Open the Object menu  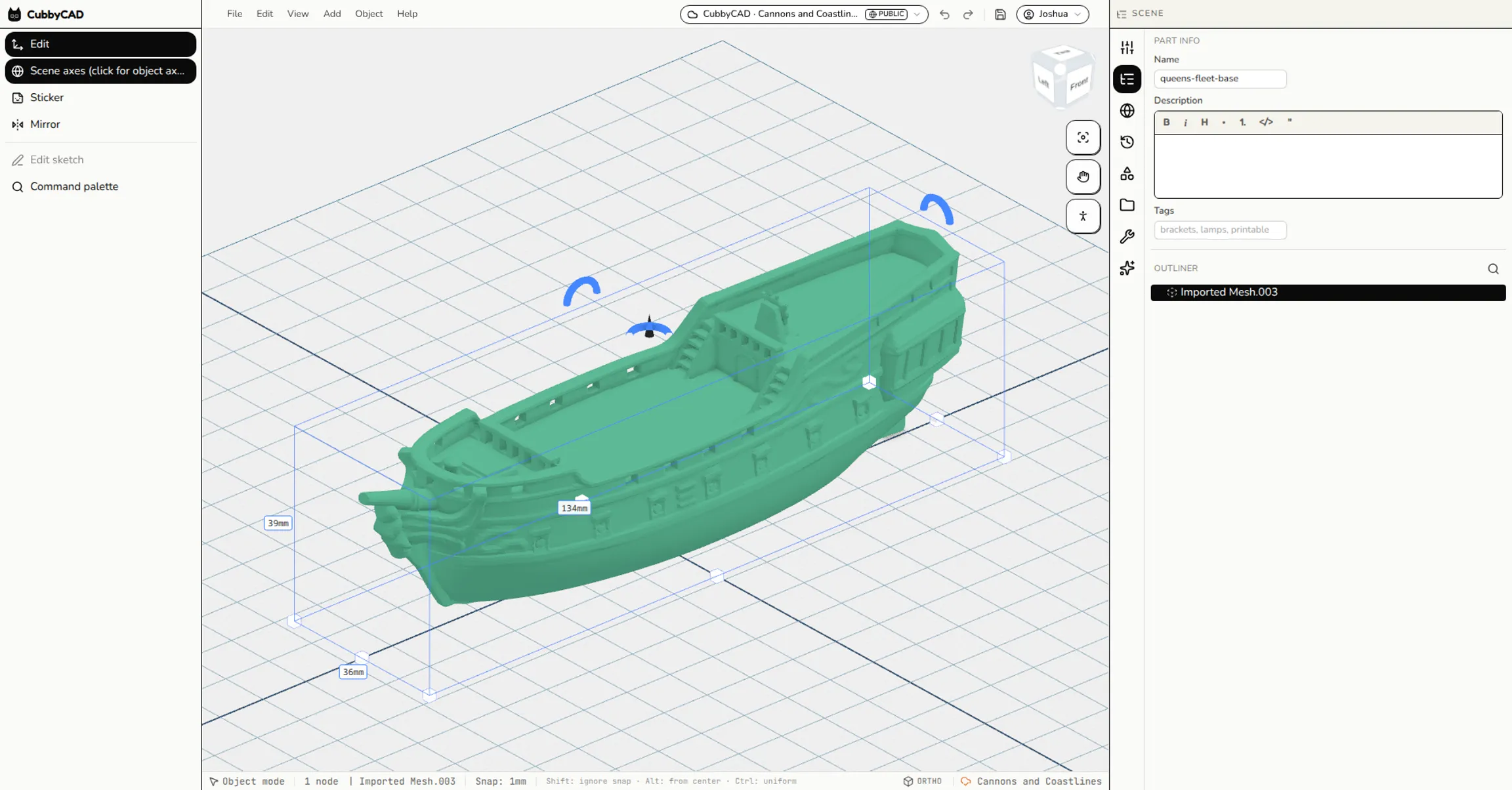pyautogui.click(x=369, y=14)
